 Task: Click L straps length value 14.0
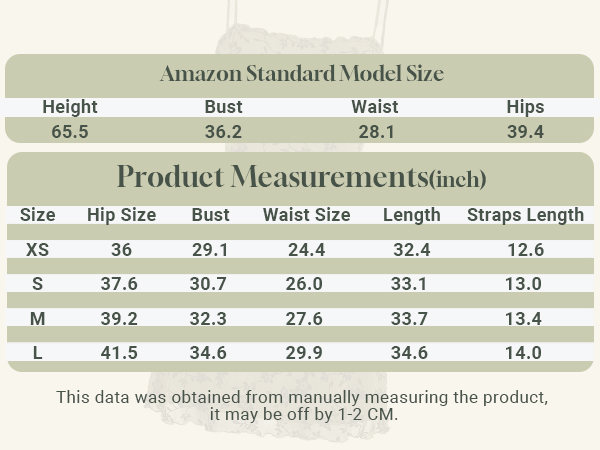tap(523, 353)
